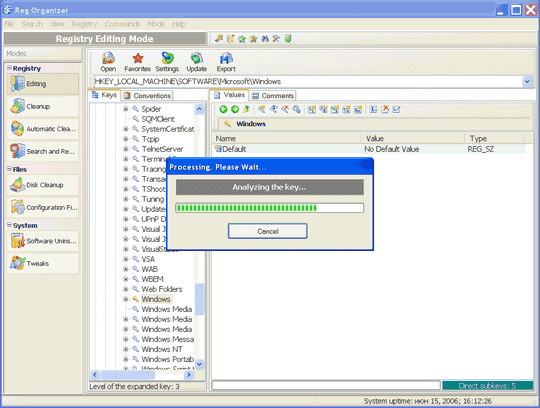Expand the TelnetServer key node
The image size is (540, 408).
tap(126, 149)
